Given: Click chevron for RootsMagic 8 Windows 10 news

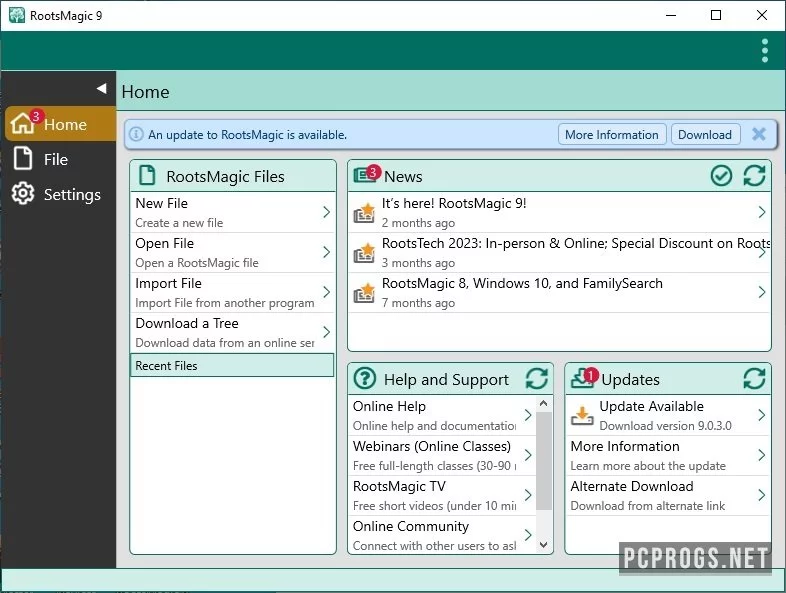Looking at the screenshot, I should tap(761, 292).
